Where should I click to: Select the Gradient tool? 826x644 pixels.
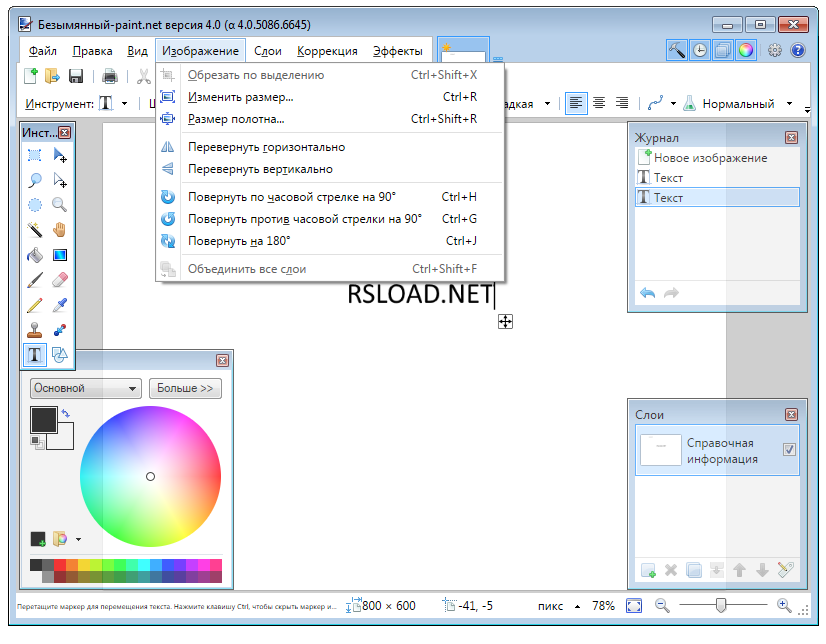[x=60, y=255]
